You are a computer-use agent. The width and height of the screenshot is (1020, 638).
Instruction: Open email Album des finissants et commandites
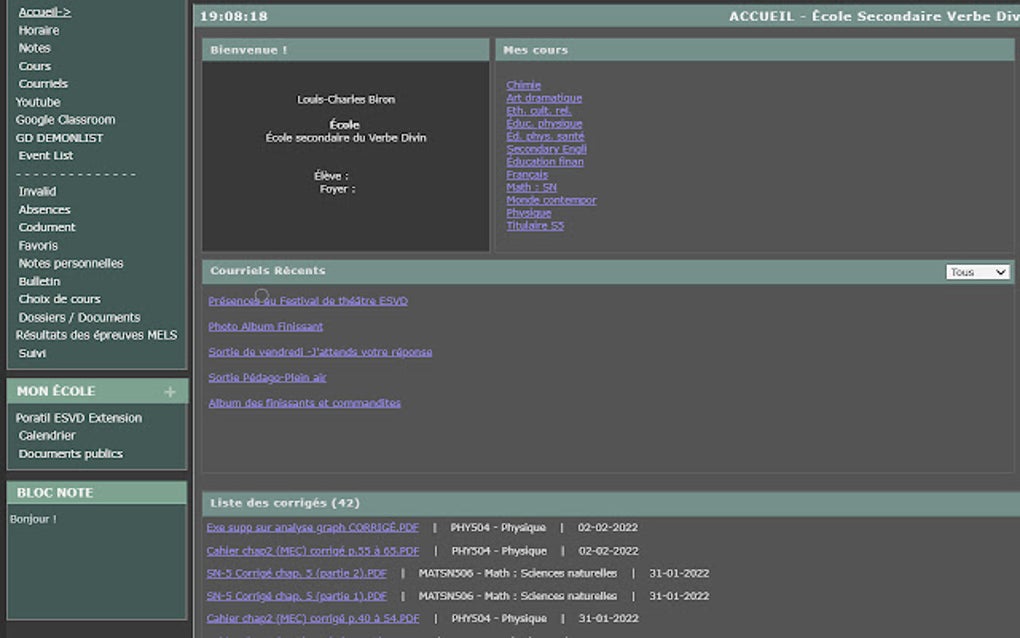[304, 403]
